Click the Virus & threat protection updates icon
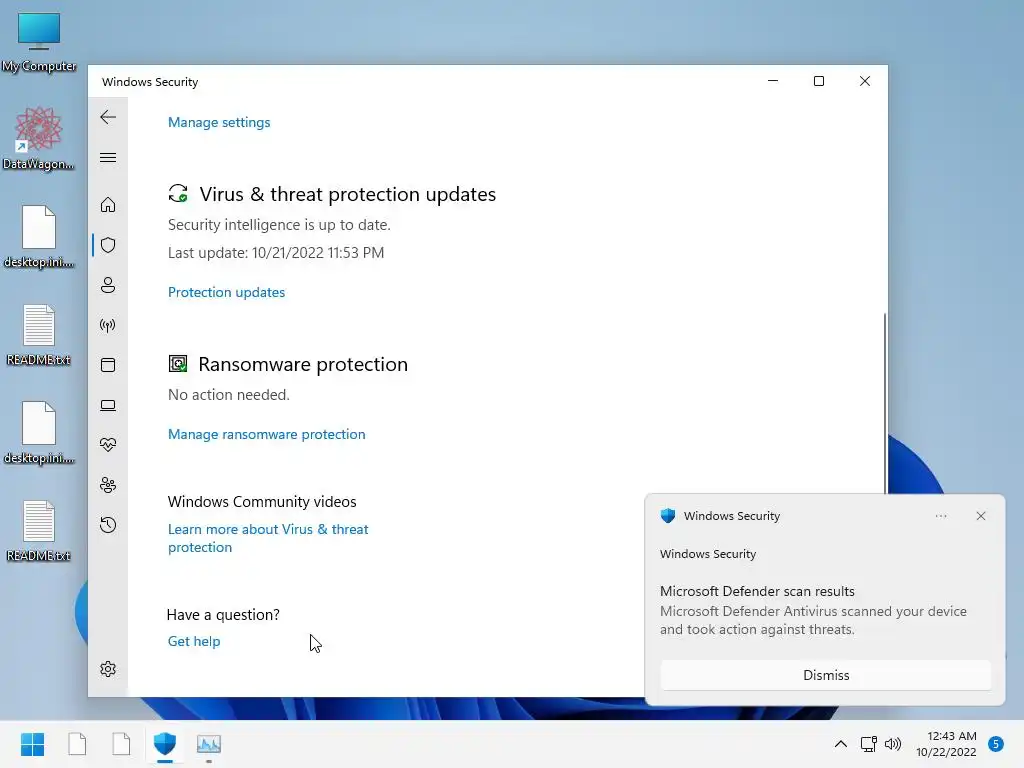This screenshot has height=768, width=1024. pyautogui.click(x=178, y=194)
